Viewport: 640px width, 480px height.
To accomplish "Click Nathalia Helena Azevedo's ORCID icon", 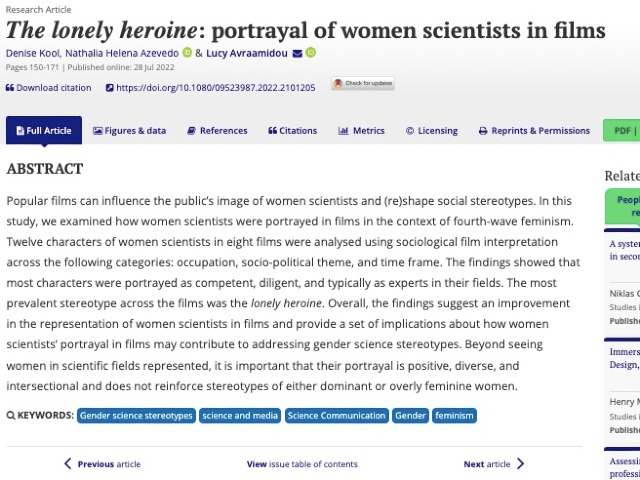I will [x=187, y=52].
